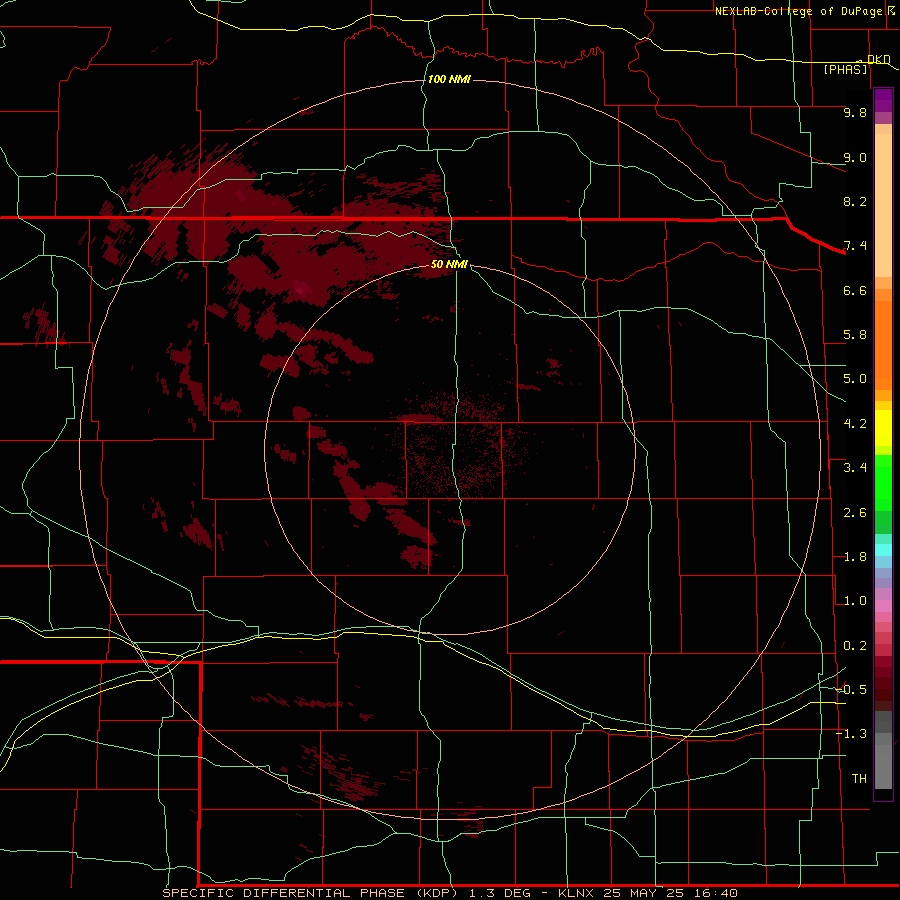Click the TH threshold label on the scale
This screenshot has width=900, height=900.
coord(859,779)
